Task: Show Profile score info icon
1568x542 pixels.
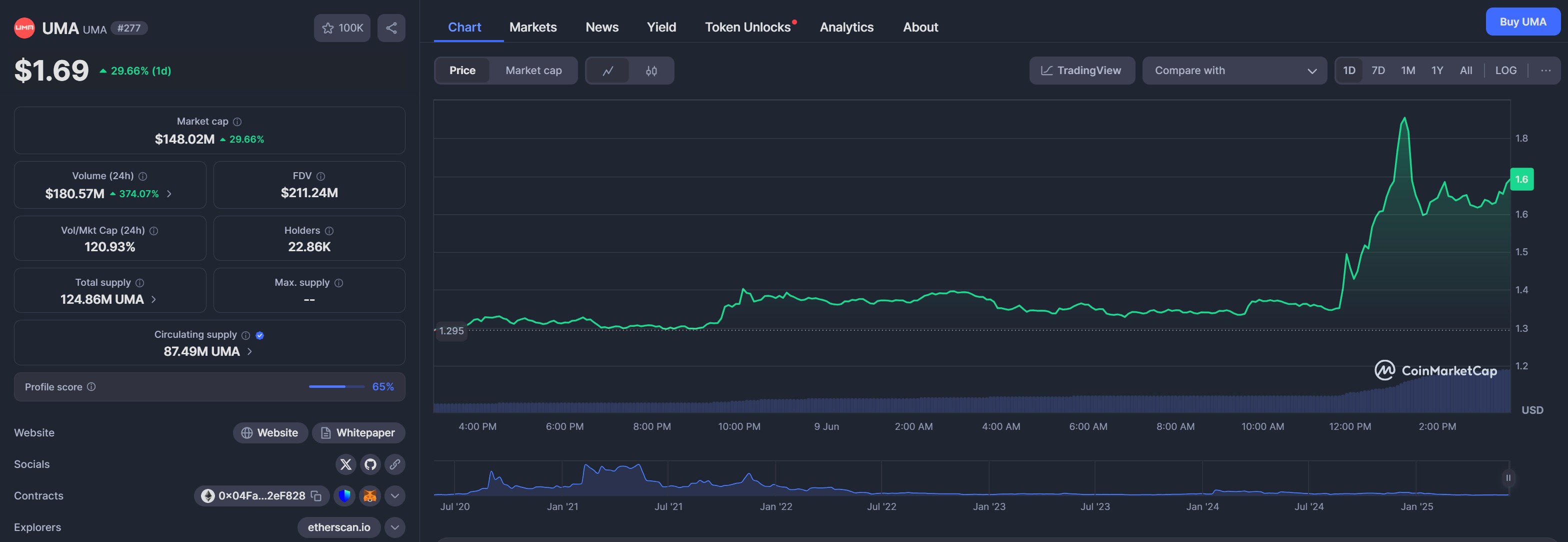Action: tap(91, 387)
